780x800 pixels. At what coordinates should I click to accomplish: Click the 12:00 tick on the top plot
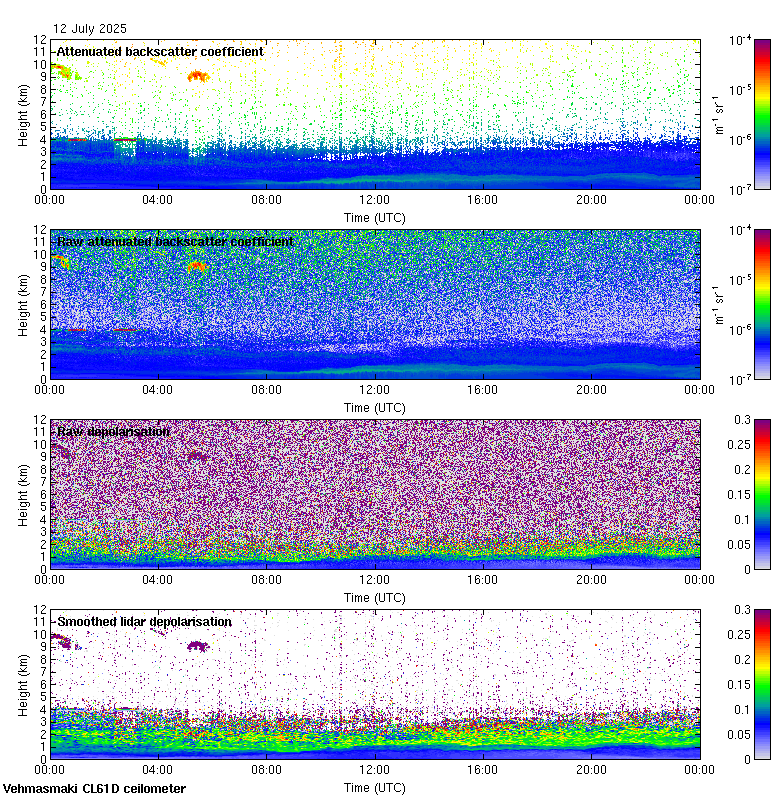tap(375, 200)
